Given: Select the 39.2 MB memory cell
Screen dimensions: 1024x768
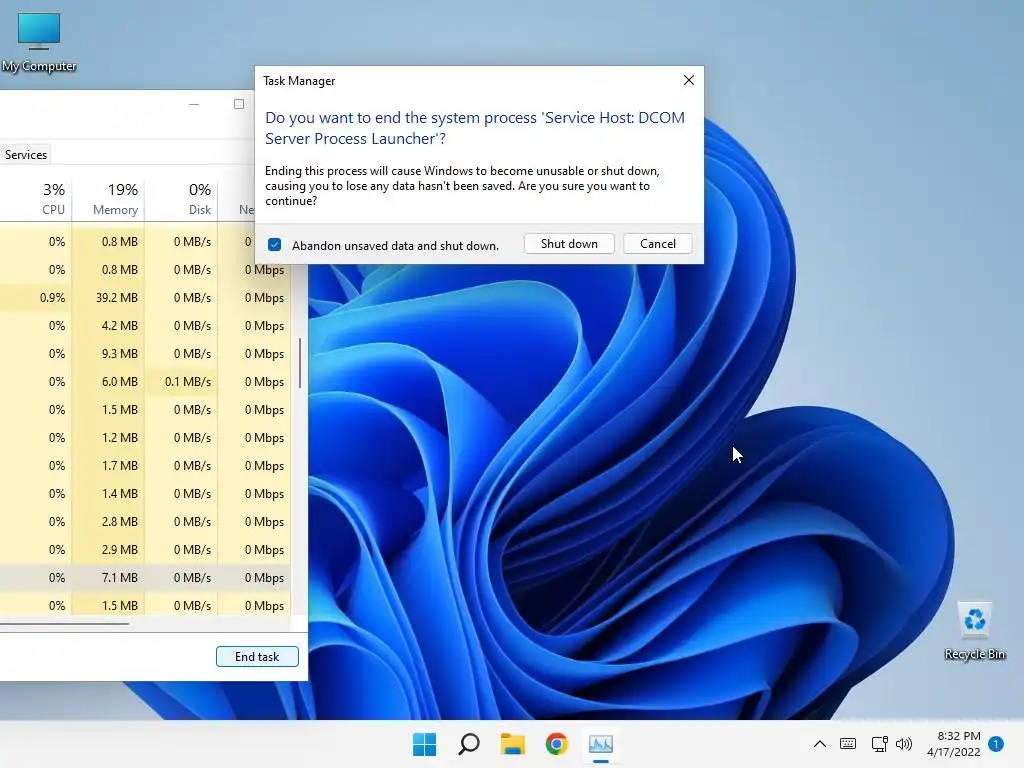Looking at the screenshot, I should tap(108, 298).
